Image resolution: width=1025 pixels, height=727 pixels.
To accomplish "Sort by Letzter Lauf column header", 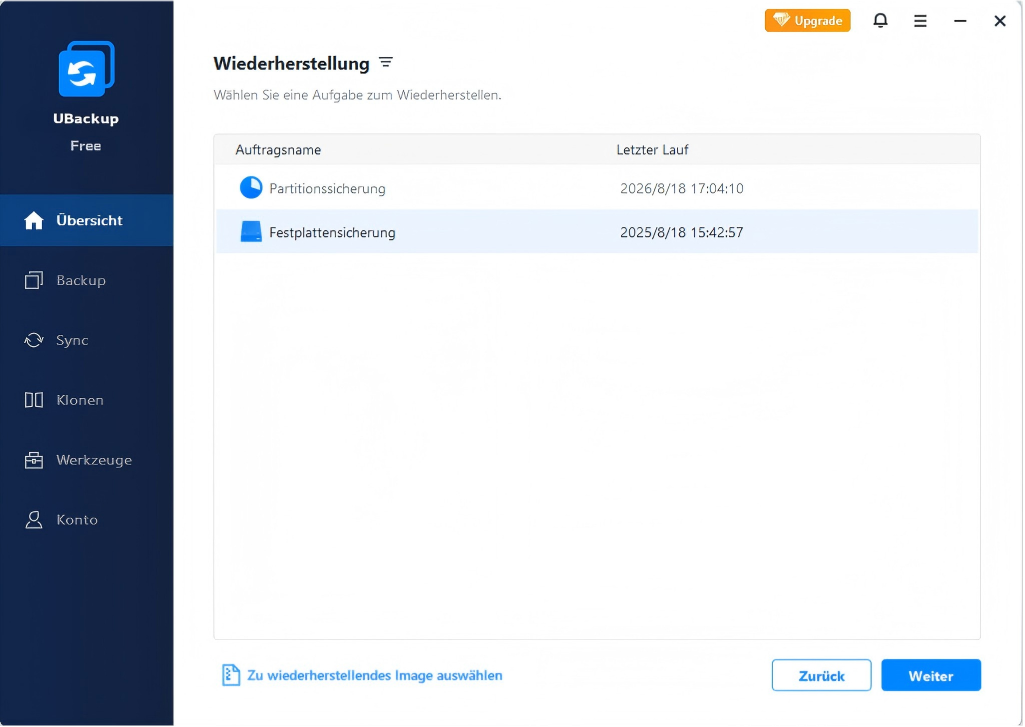I will [652, 150].
